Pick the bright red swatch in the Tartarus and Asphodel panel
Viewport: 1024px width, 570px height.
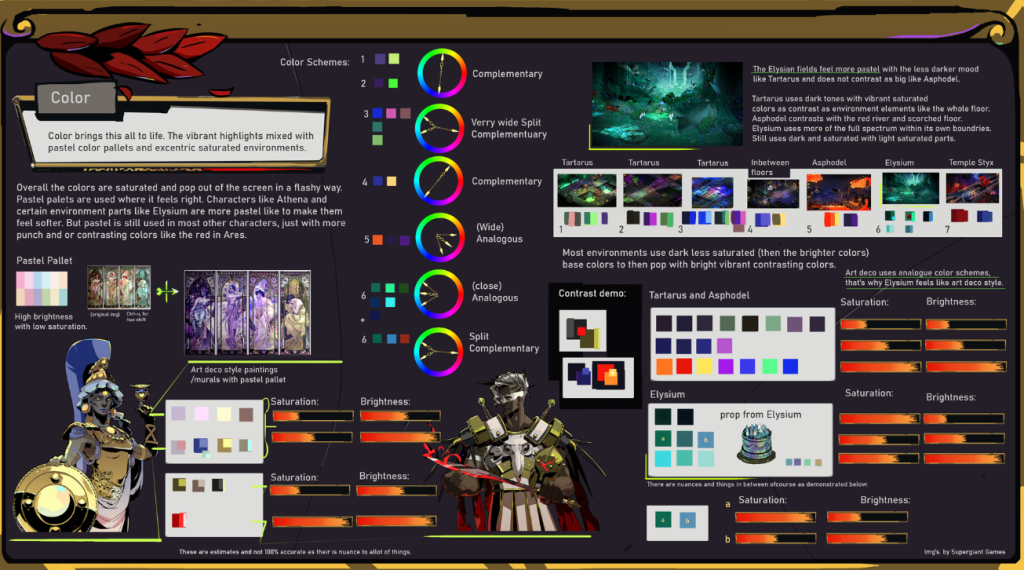click(684, 366)
